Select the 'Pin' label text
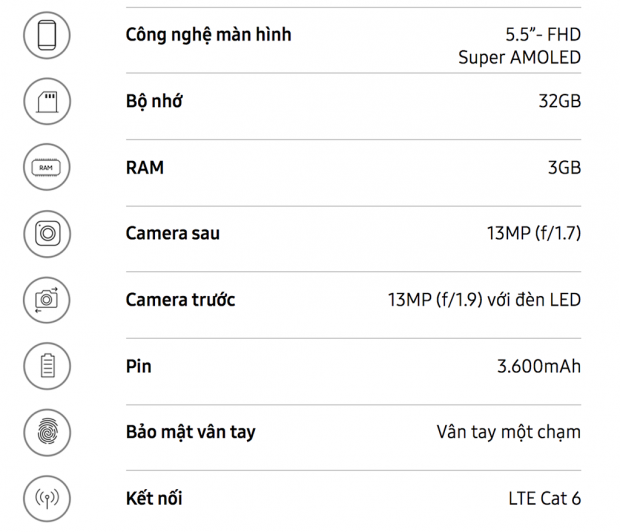Image resolution: width=620 pixels, height=532 pixels. coord(138,366)
